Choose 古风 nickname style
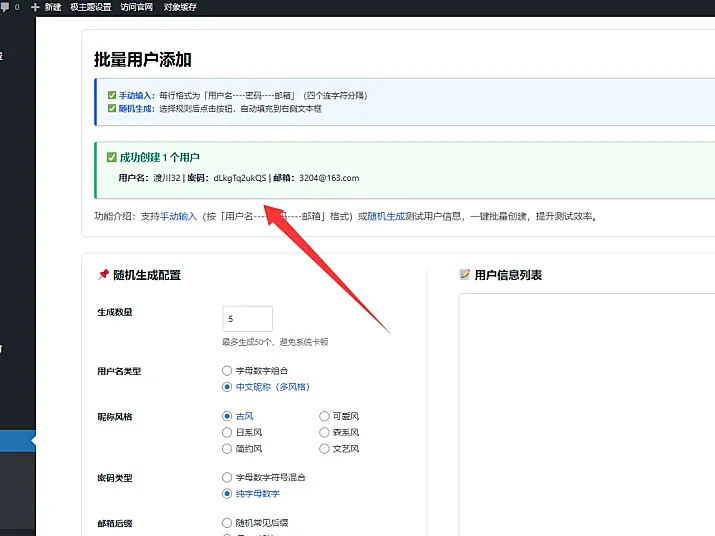This screenshot has height=536, width=715. pos(227,416)
